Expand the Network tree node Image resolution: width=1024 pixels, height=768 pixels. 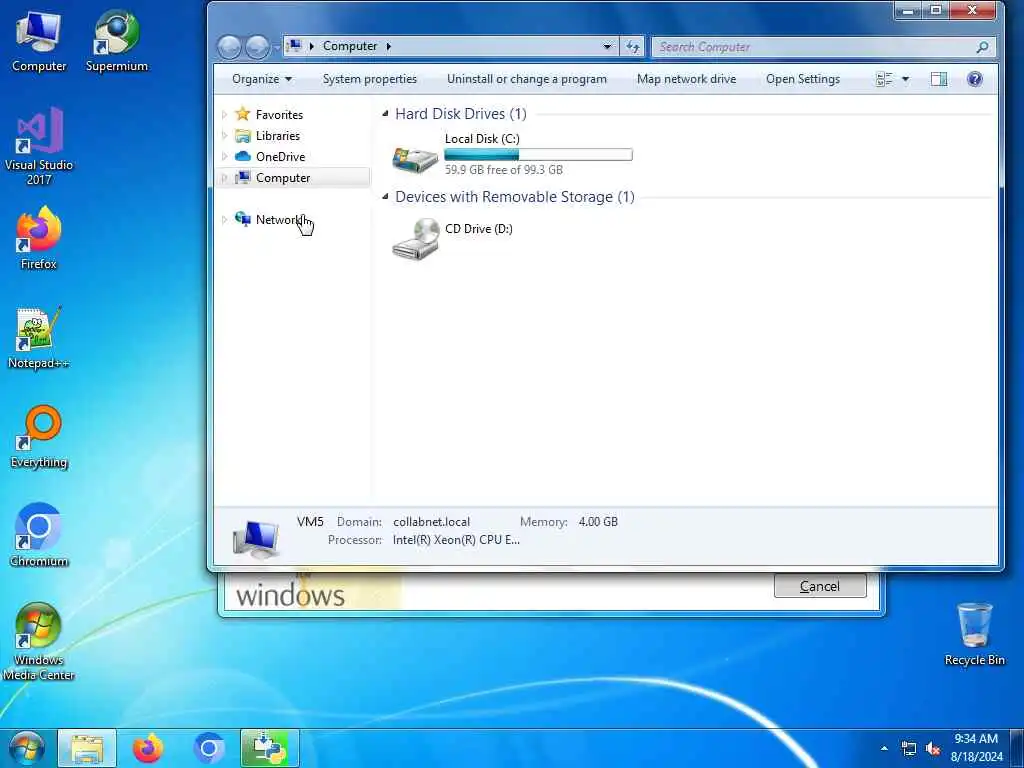tap(225, 219)
